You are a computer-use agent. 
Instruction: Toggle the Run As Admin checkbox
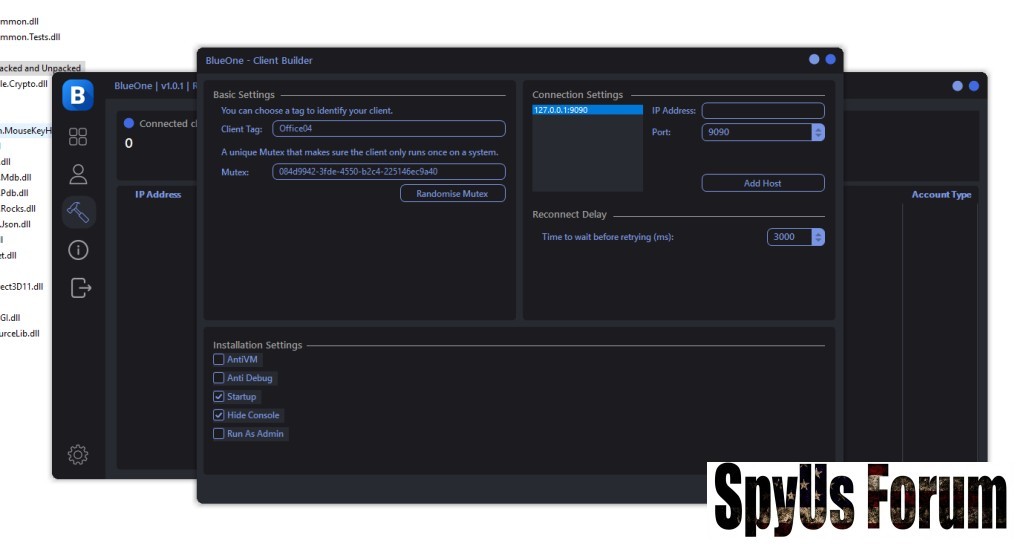point(219,434)
